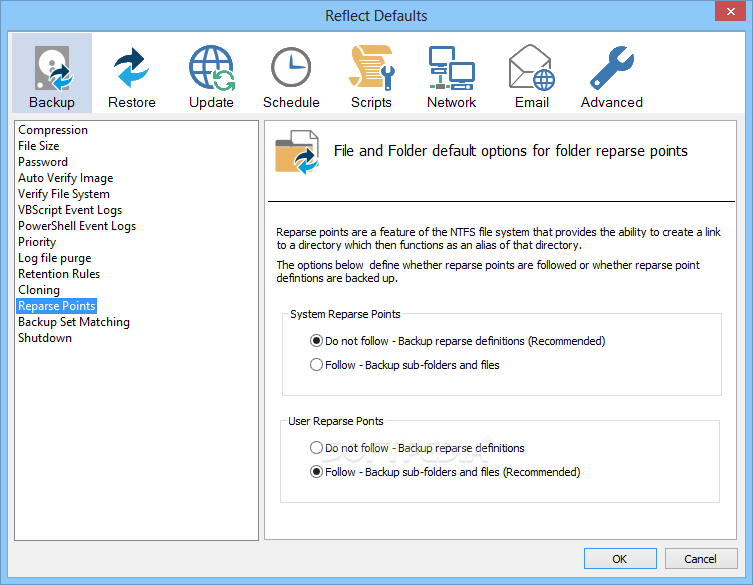Open the Update settings globe icon

[x=211, y=73]
